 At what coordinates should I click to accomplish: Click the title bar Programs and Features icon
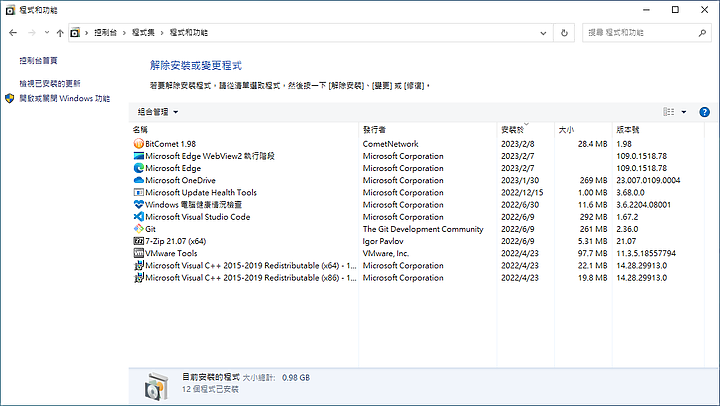click(x=11, y=10)
